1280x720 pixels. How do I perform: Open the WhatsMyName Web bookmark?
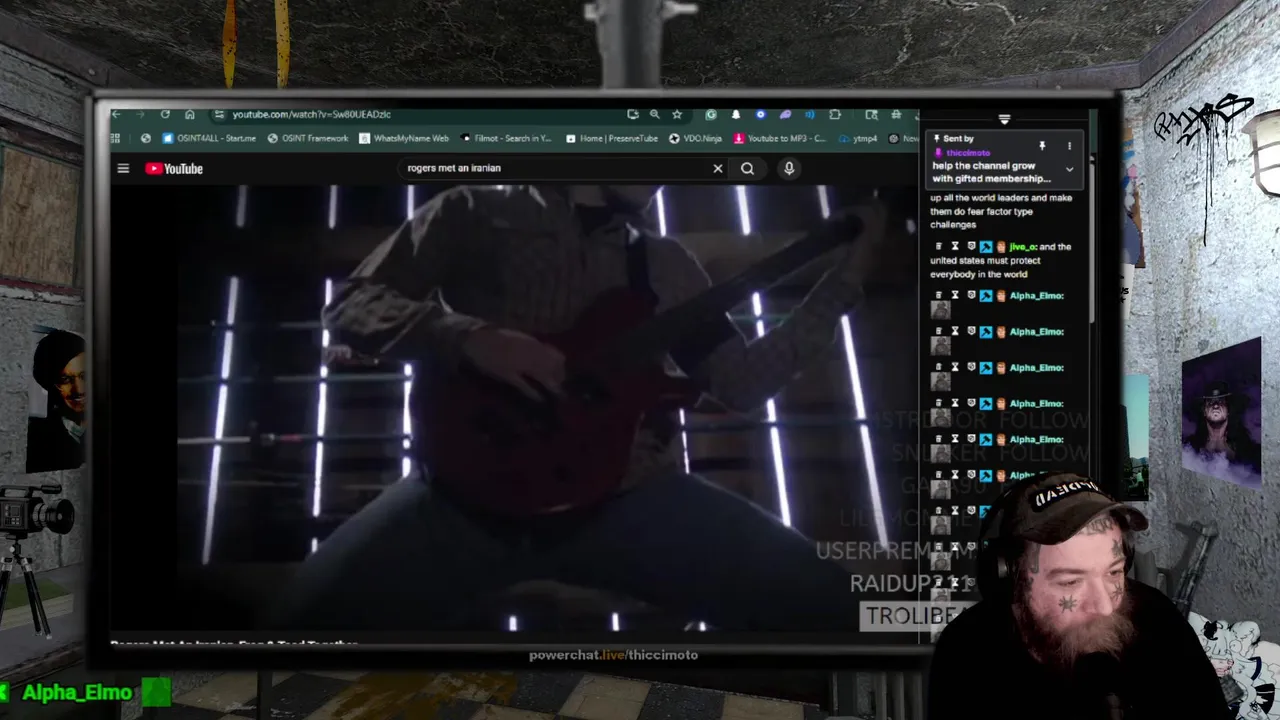tap(404, 138)
